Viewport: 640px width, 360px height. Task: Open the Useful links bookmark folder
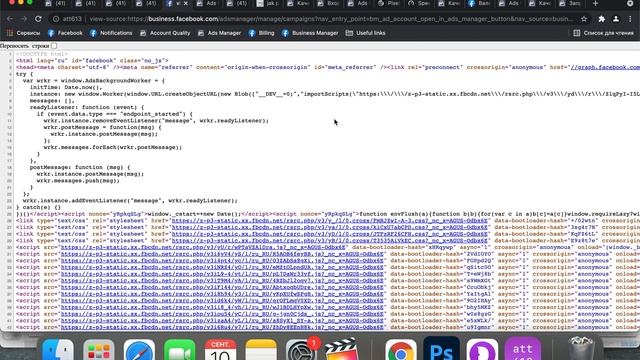(365, 33)
